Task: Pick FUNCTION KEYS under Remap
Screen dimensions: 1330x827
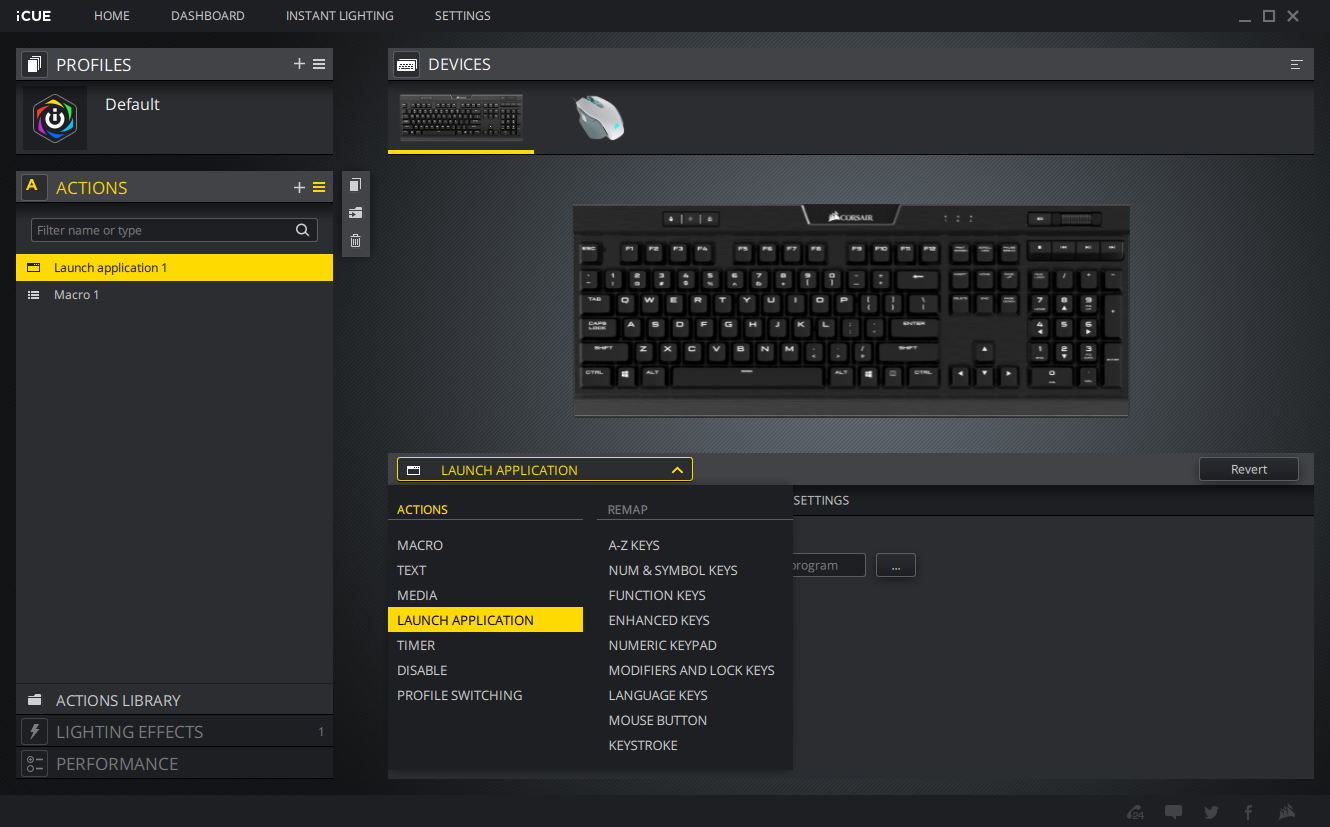Action: (x=657, y=596)
